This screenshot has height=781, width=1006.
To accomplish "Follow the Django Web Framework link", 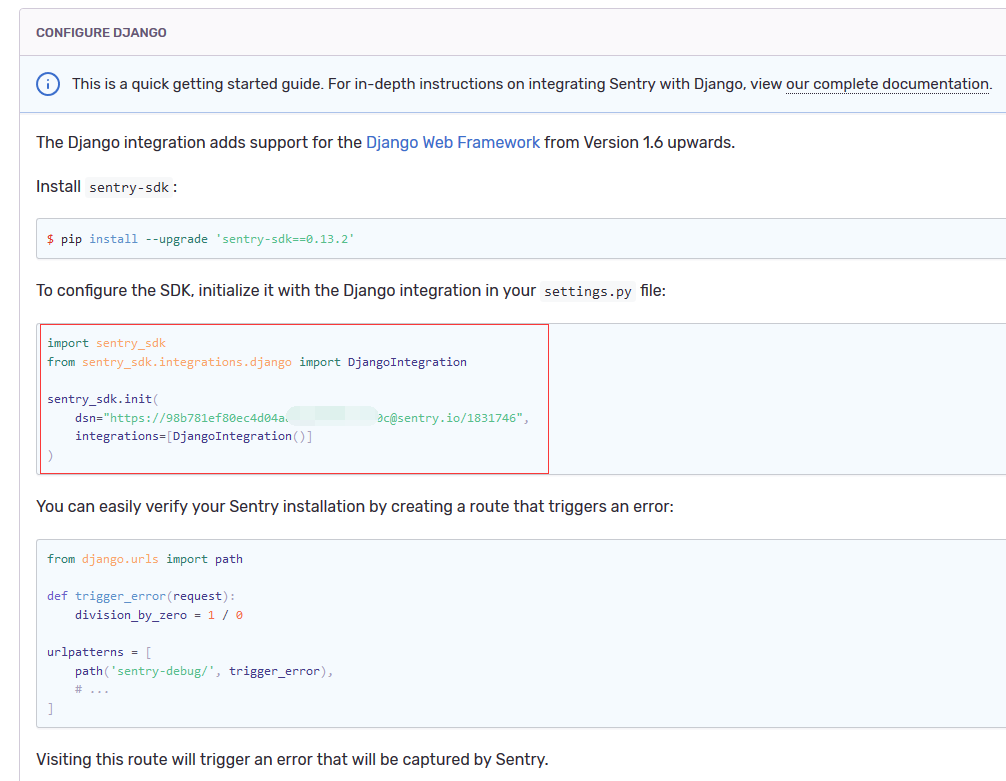I will (x=453, y=142).
